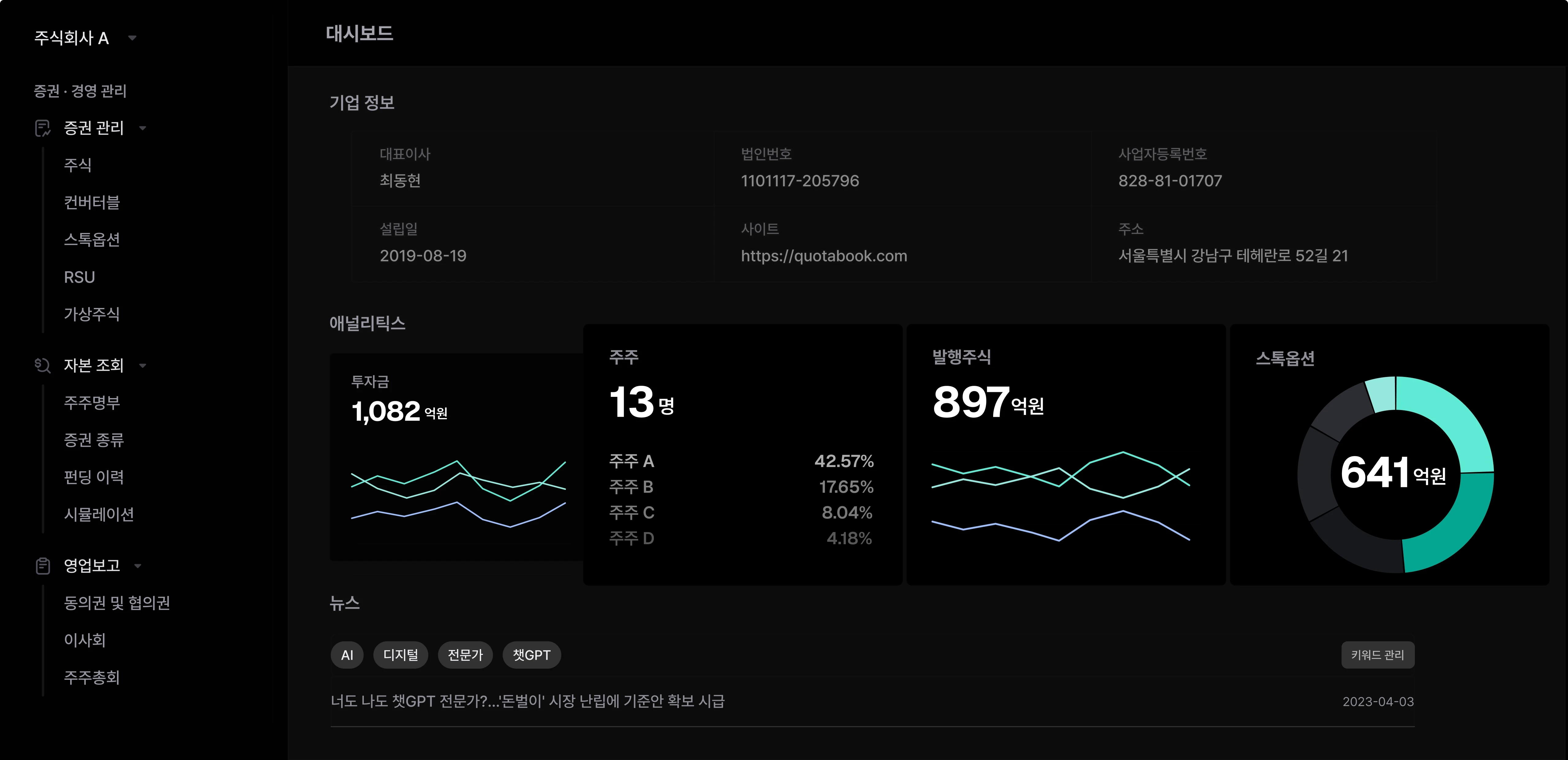The height and width of the screenshot is (760, 1568).
Task: Toggle the AI keyword filter chip
Action: tap(347, 655)
